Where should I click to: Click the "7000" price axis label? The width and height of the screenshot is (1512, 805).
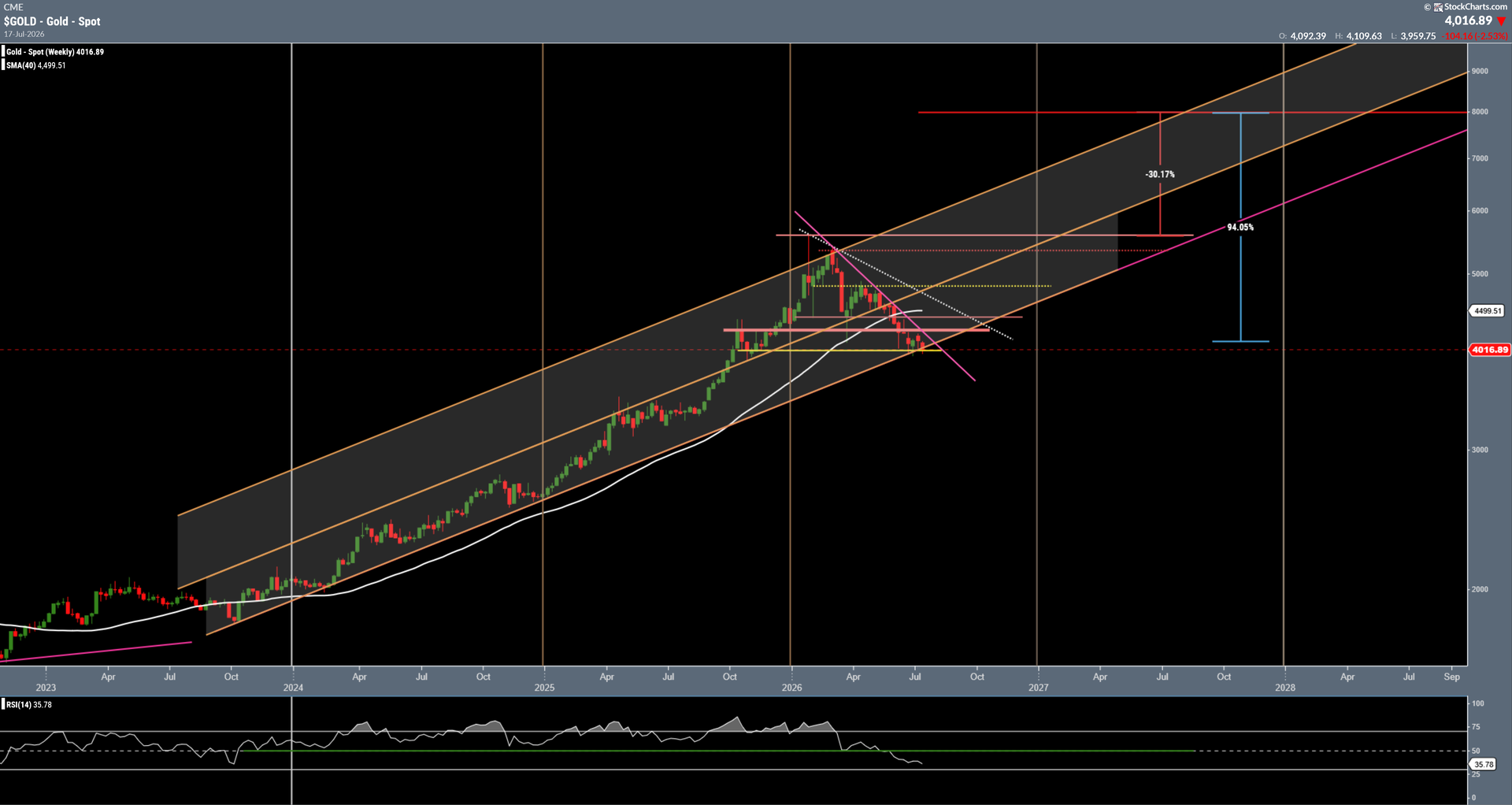[x=1480, y=158]
